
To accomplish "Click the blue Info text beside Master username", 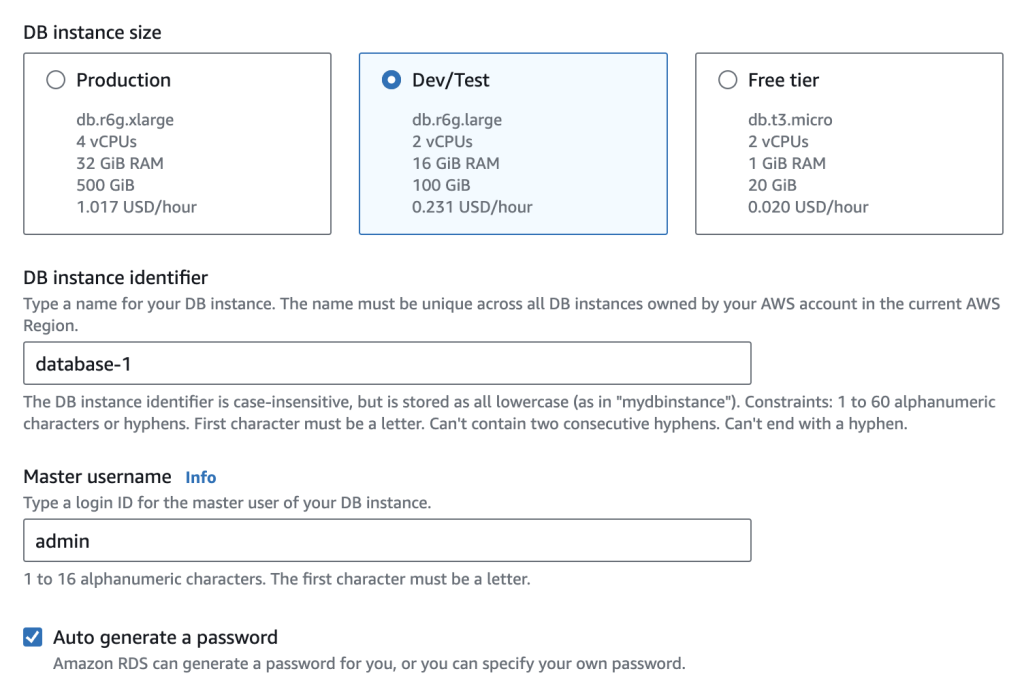I will (200, 477).
